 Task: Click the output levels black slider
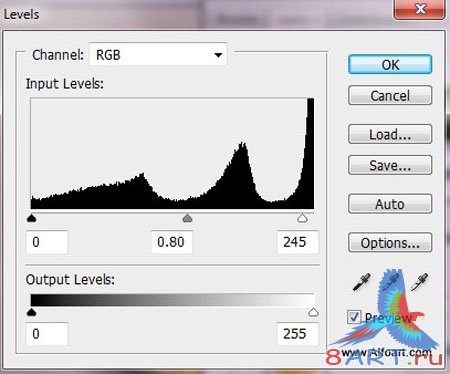(31, 312)
